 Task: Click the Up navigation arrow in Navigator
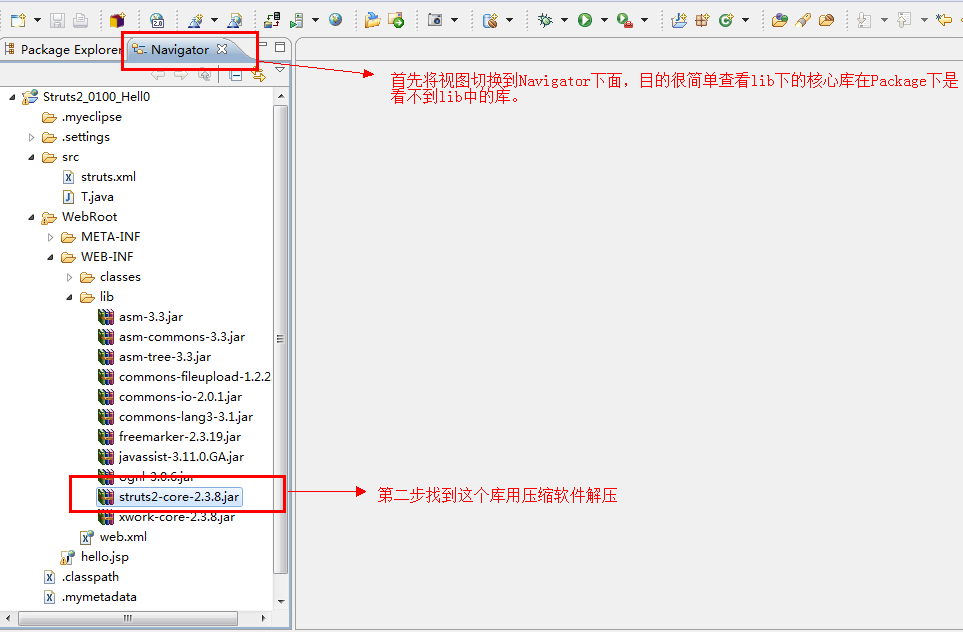205,73
